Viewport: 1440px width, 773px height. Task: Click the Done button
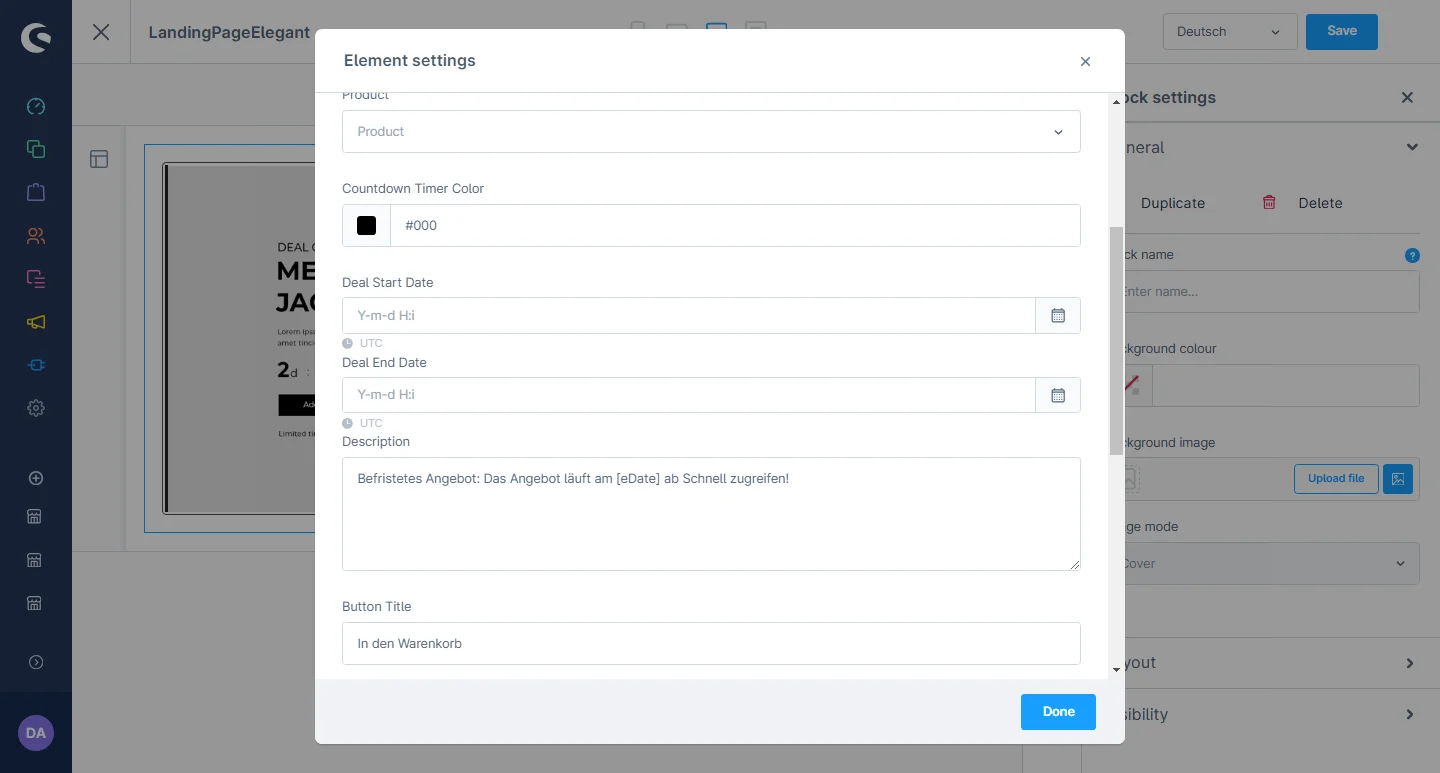(x=1058, y=712)
